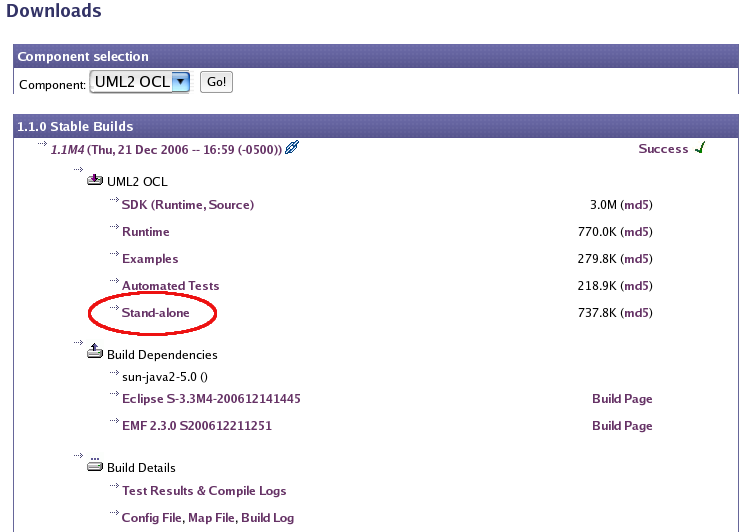The image size is (751, 532).
Task: Open md5 link for the 3.0M SDK
Action: coord(636,205)
